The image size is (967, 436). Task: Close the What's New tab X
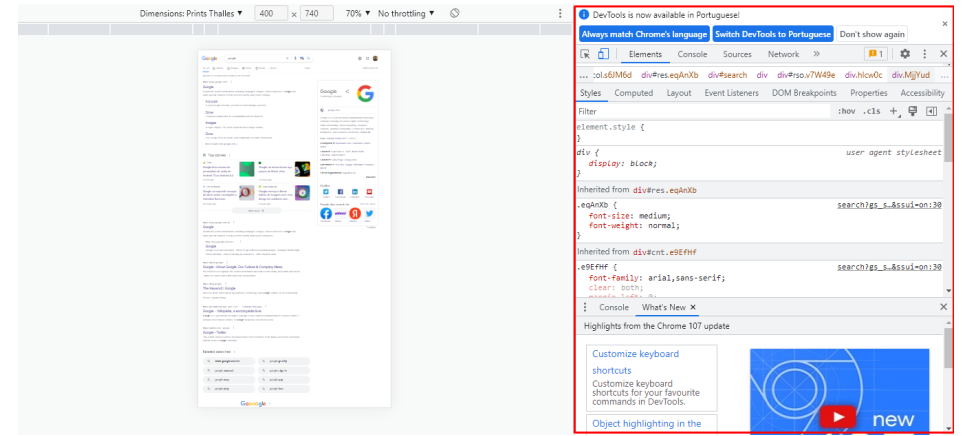click(x=693, y=307)
